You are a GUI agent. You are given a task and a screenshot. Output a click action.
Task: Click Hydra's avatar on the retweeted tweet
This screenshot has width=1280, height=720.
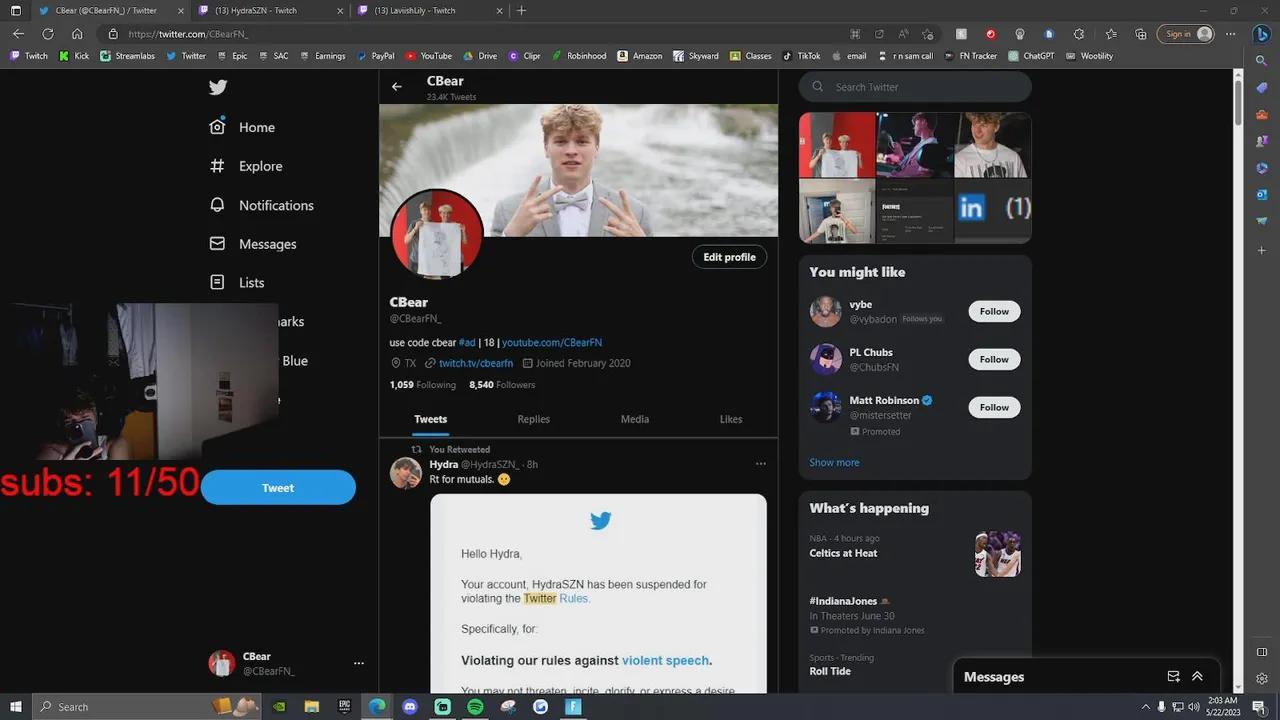coord(406,473)
